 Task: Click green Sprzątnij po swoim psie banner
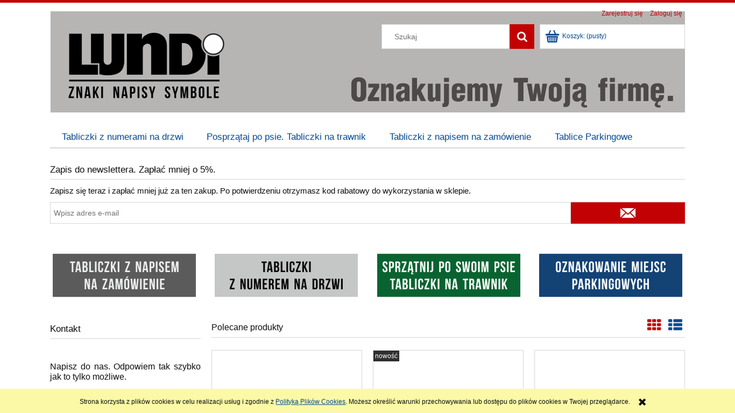(449, 275)
